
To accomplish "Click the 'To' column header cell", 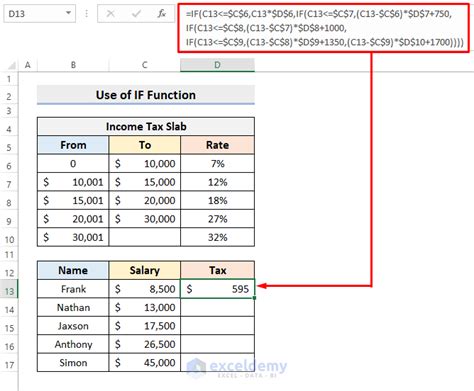I will [145, 145].
